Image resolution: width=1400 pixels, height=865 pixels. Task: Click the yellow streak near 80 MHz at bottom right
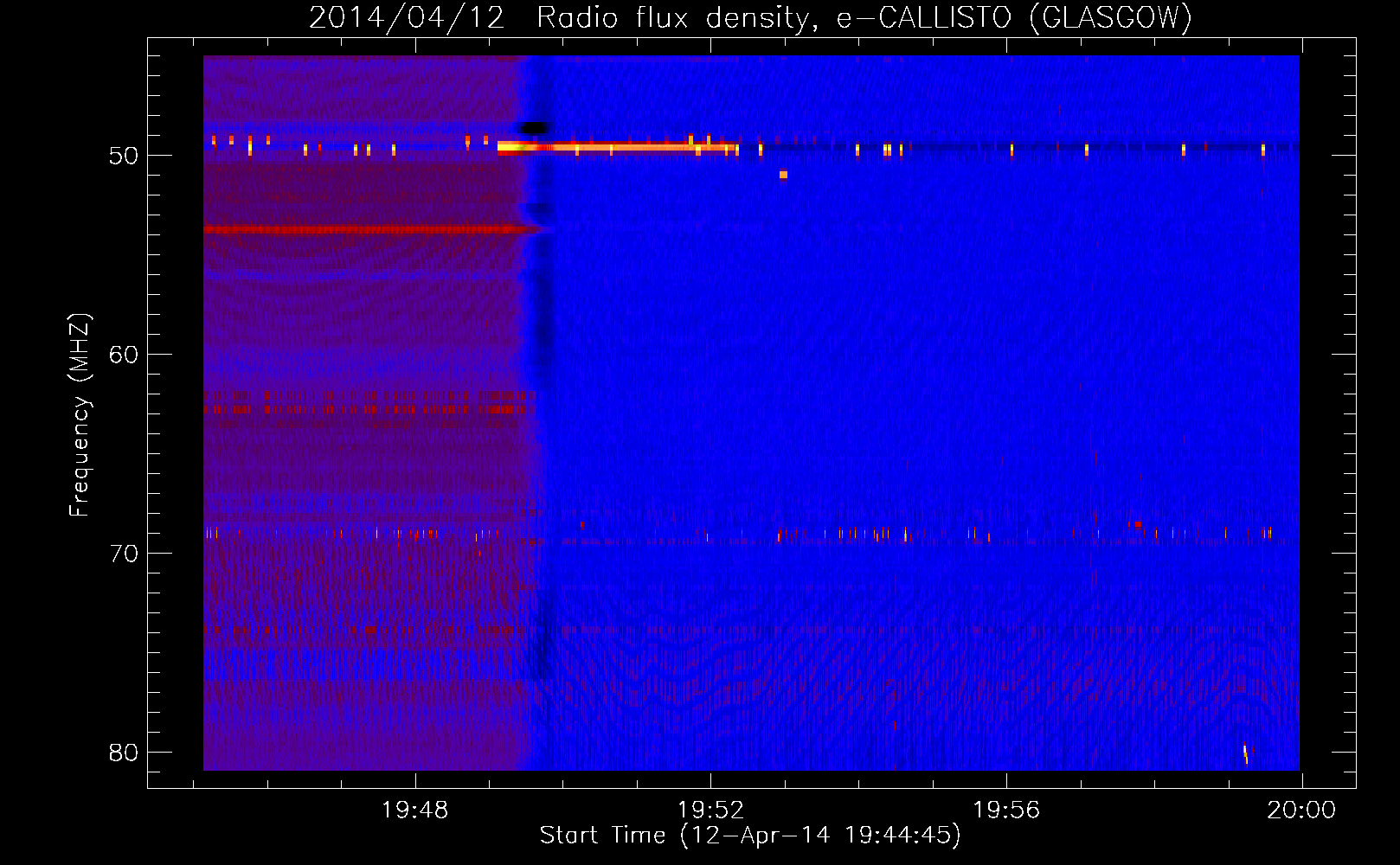point(1245,754)
